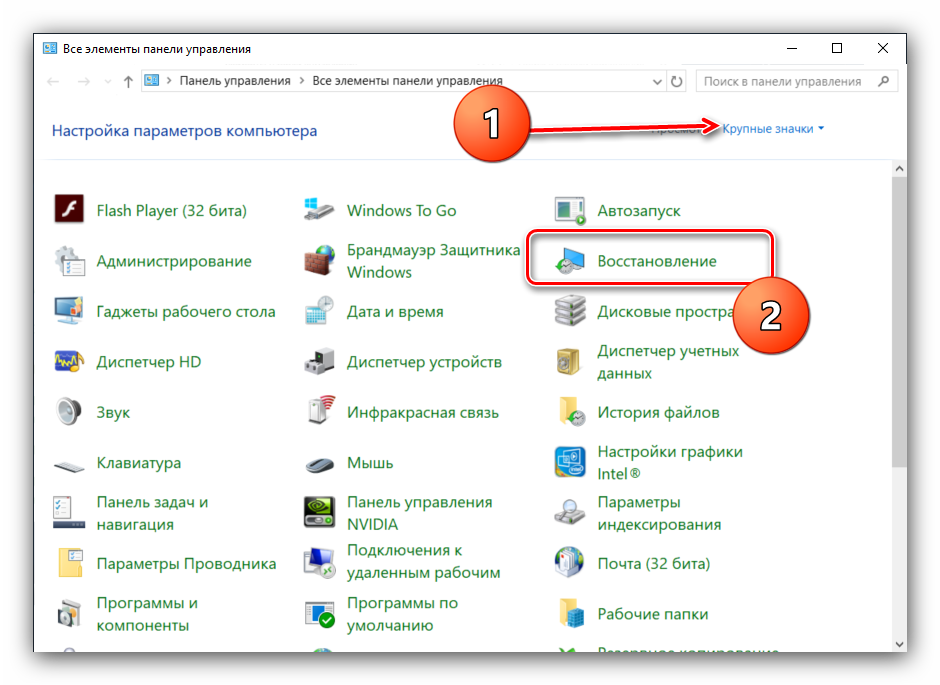Screen dimensions: 940x685
Task: Open the Программы и компоненты icon
Action: pos(70,613)
